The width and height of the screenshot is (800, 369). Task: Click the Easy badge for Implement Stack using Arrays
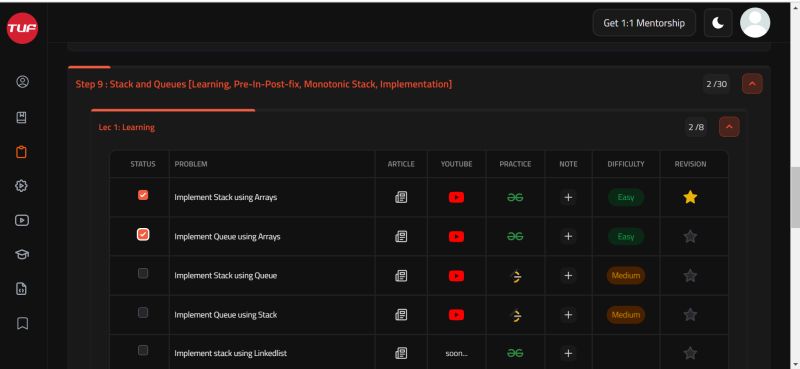click(626, 197)
